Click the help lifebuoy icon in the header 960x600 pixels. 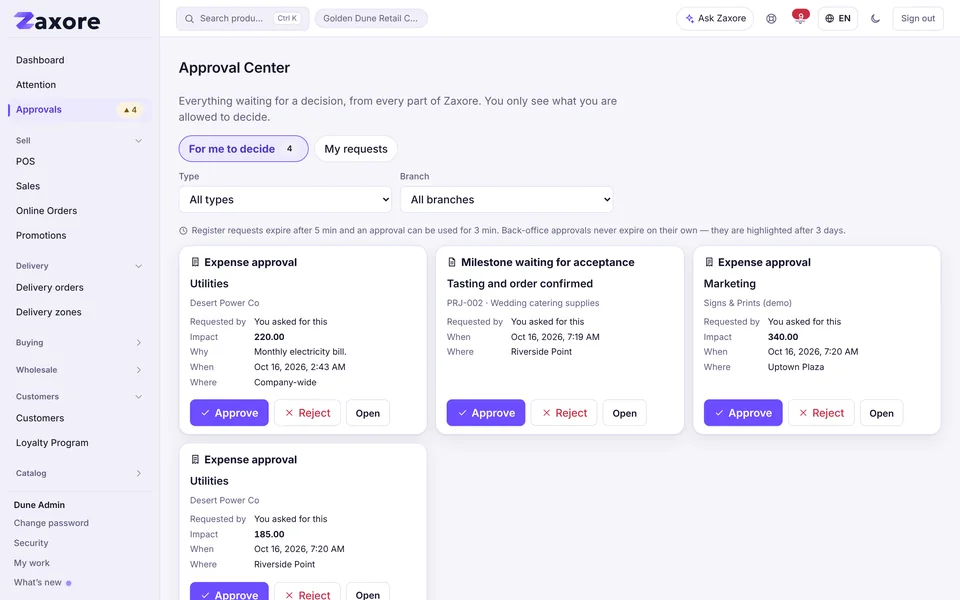point(771,18)
